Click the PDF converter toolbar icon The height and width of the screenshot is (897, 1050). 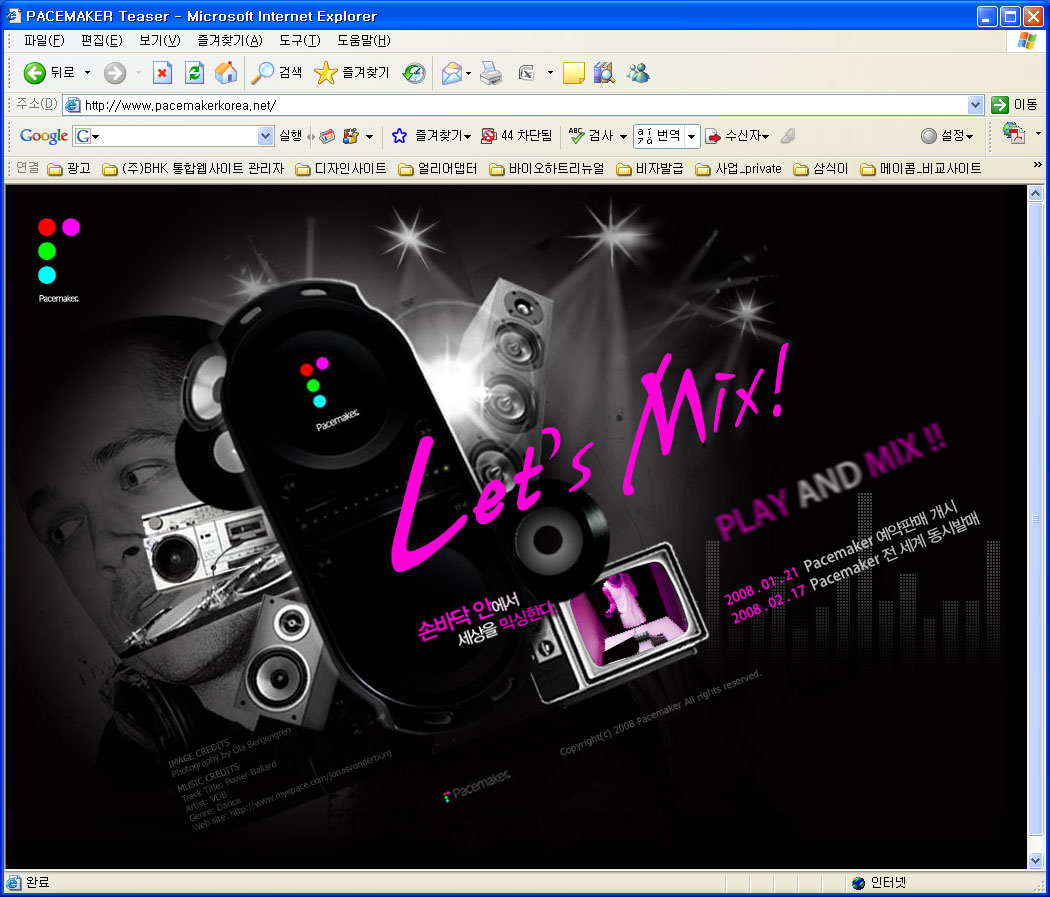[x=1014, y=133]
